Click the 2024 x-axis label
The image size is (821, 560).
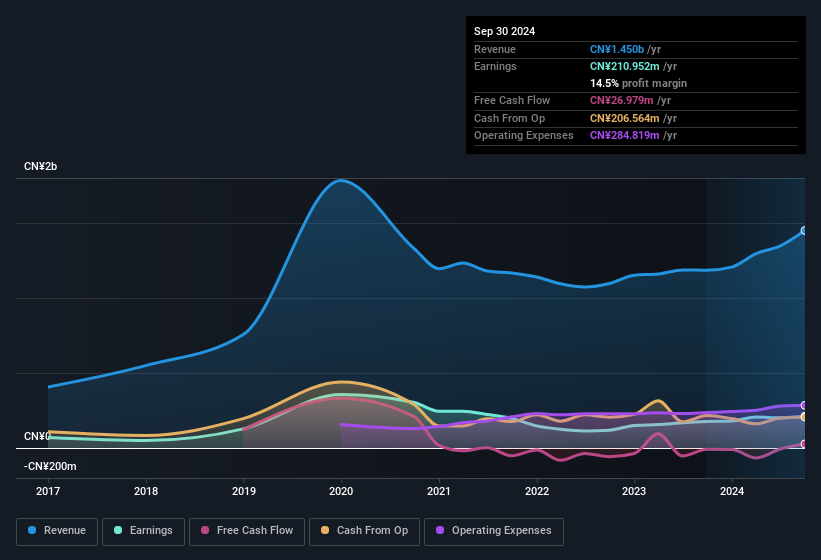(732, 491)
